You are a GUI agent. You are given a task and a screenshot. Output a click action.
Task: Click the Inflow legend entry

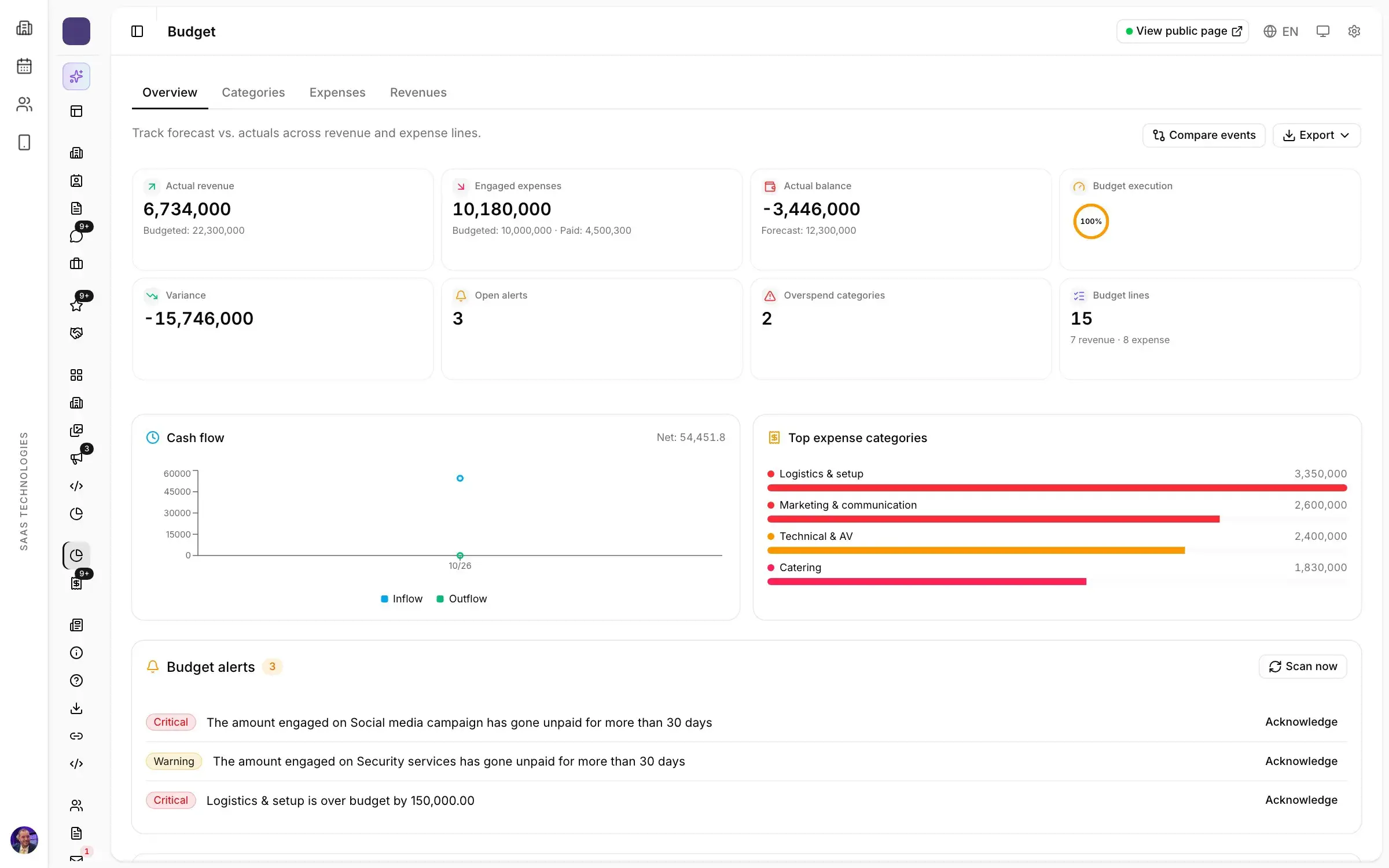coord(402,599)
